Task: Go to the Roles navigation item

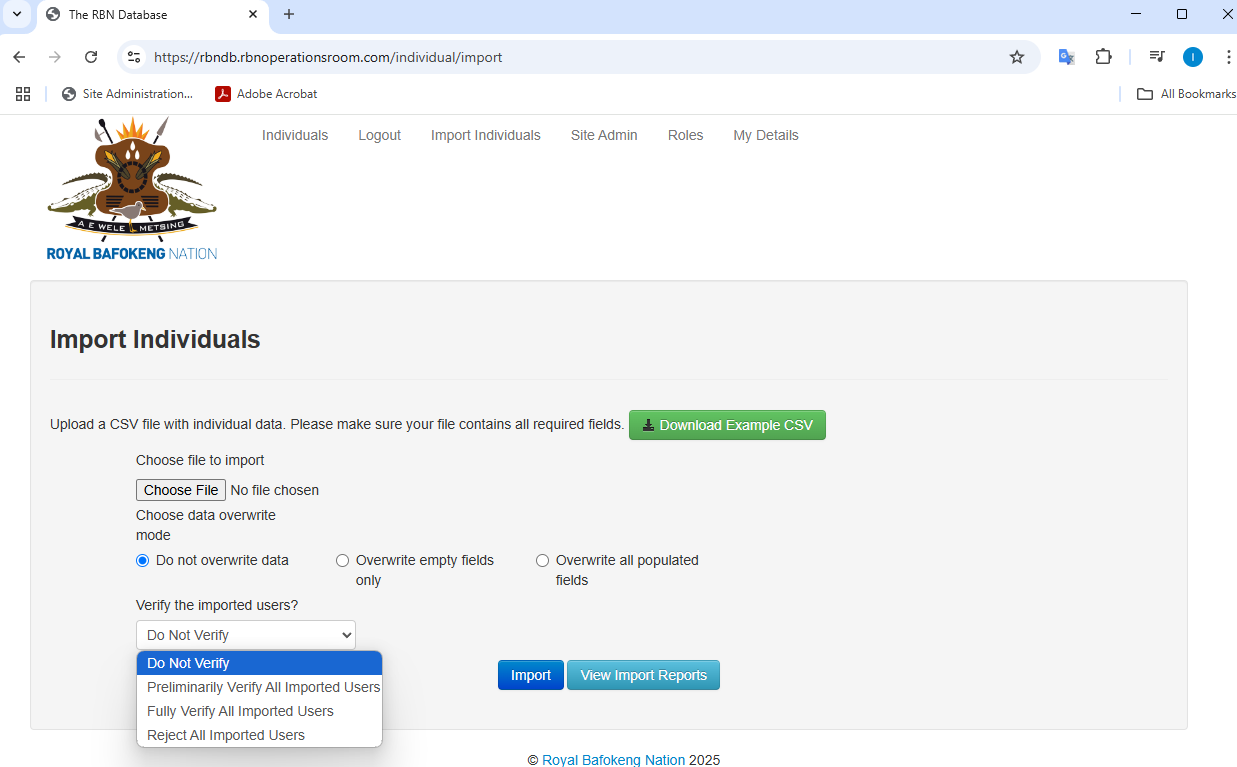Action: click(x=685, y=135)
